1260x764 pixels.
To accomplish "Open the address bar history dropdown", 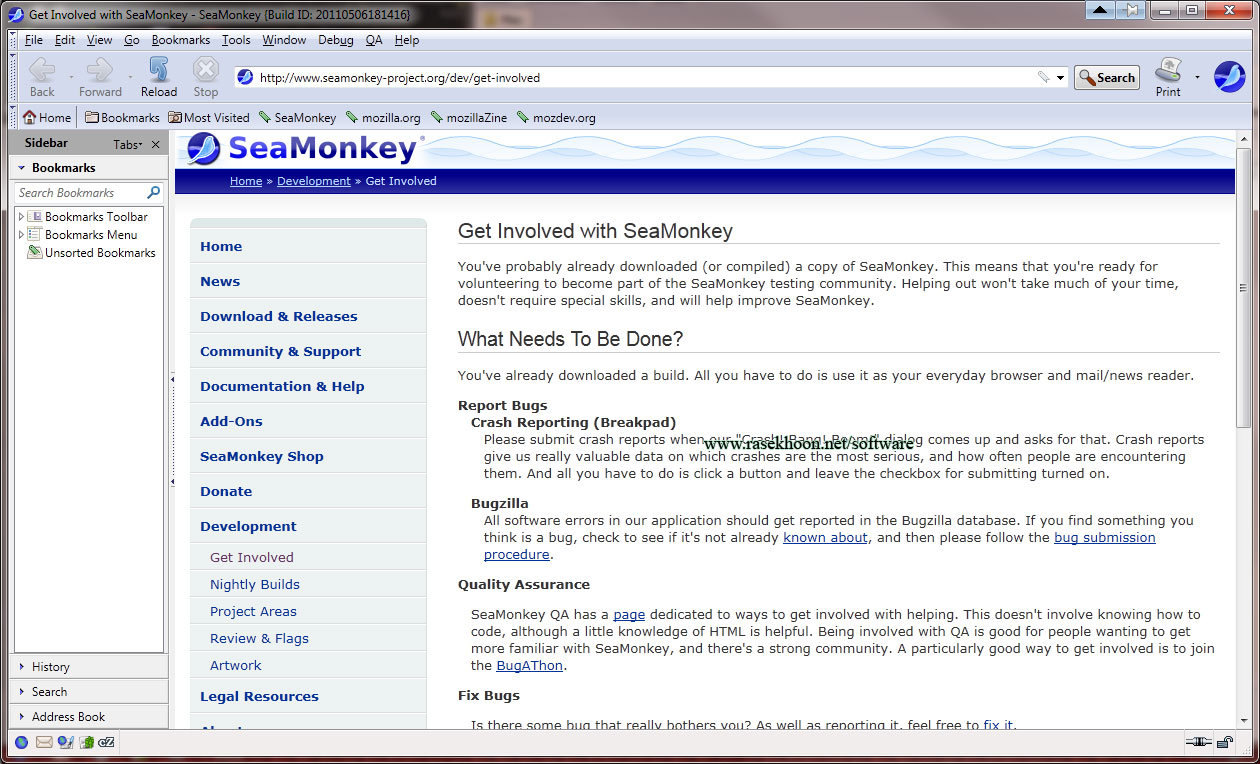I will [x=1058, y=76].
